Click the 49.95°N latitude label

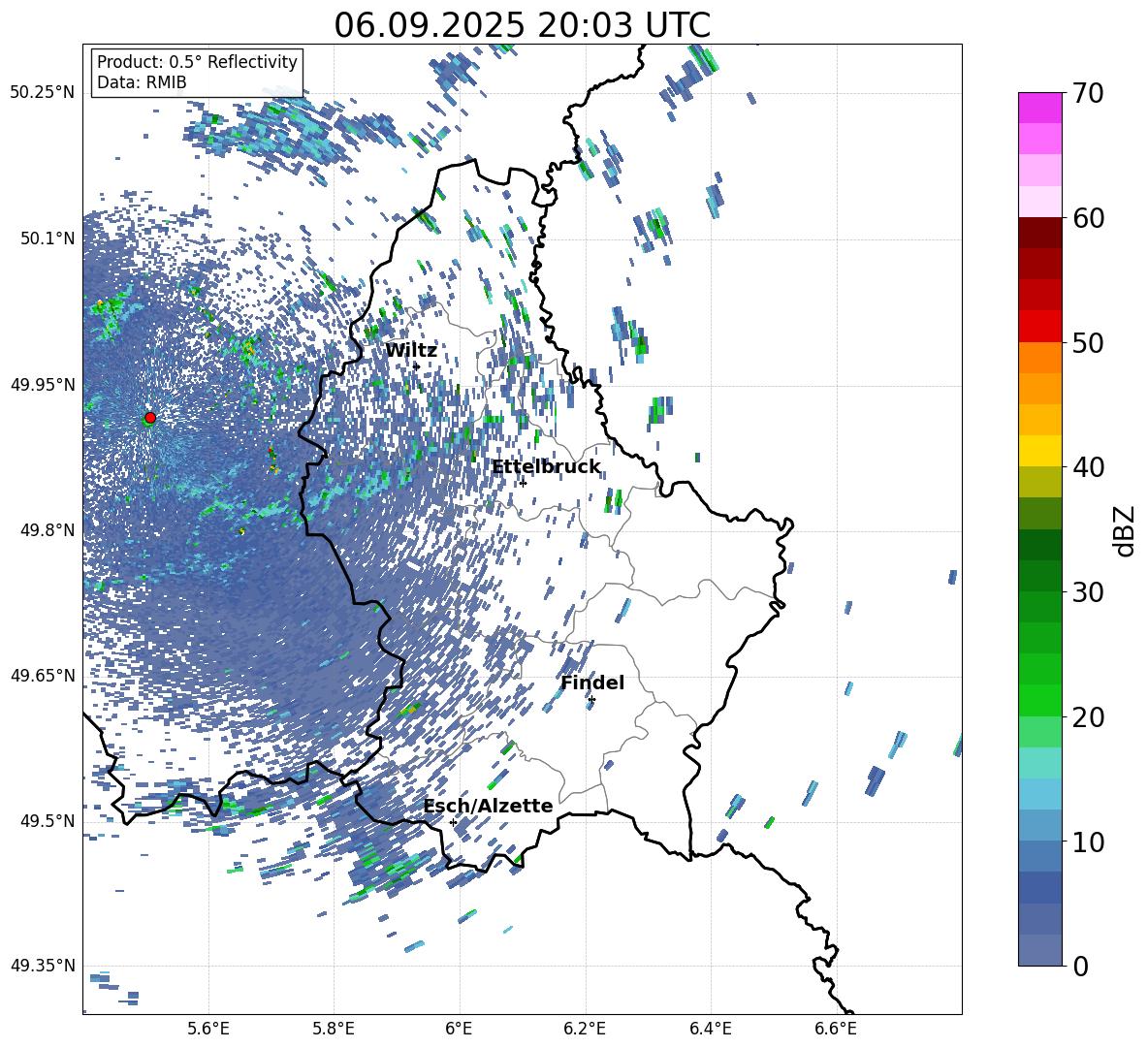[43, 385]
